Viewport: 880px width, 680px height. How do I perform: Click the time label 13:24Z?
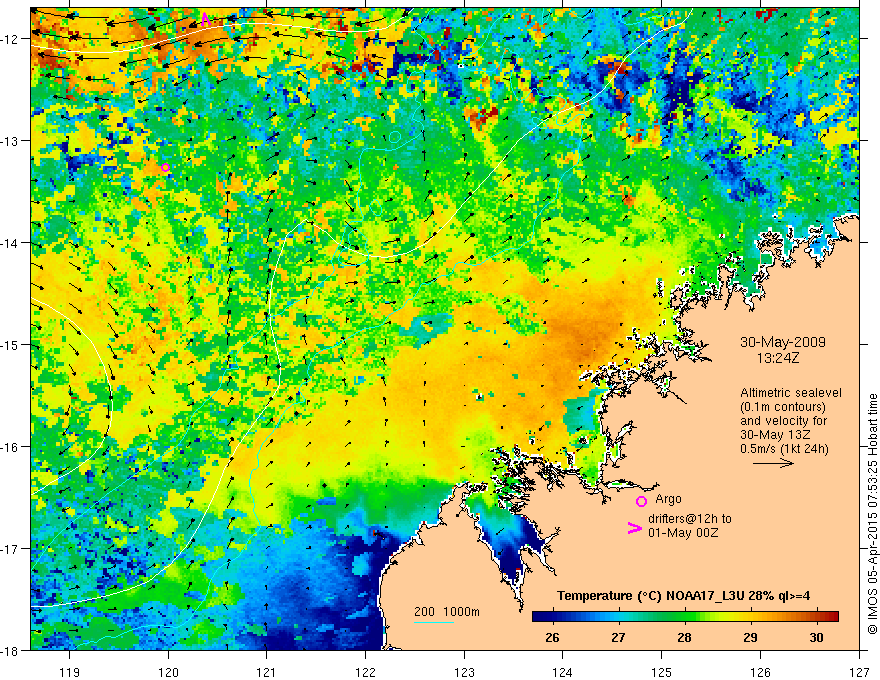pyautogui.click(x=777, y=357)
